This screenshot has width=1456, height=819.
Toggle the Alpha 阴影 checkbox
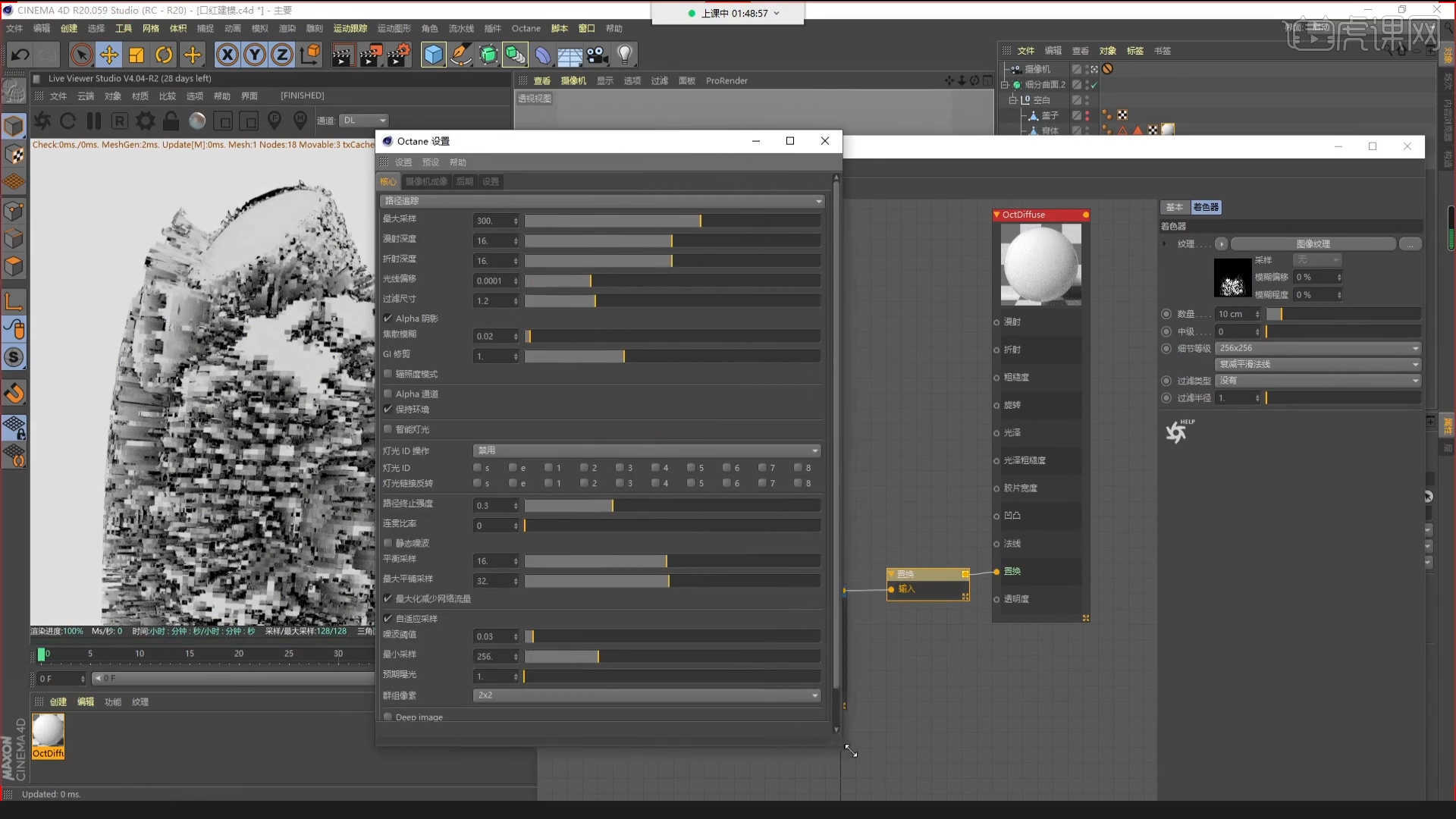tap(388, 318)
